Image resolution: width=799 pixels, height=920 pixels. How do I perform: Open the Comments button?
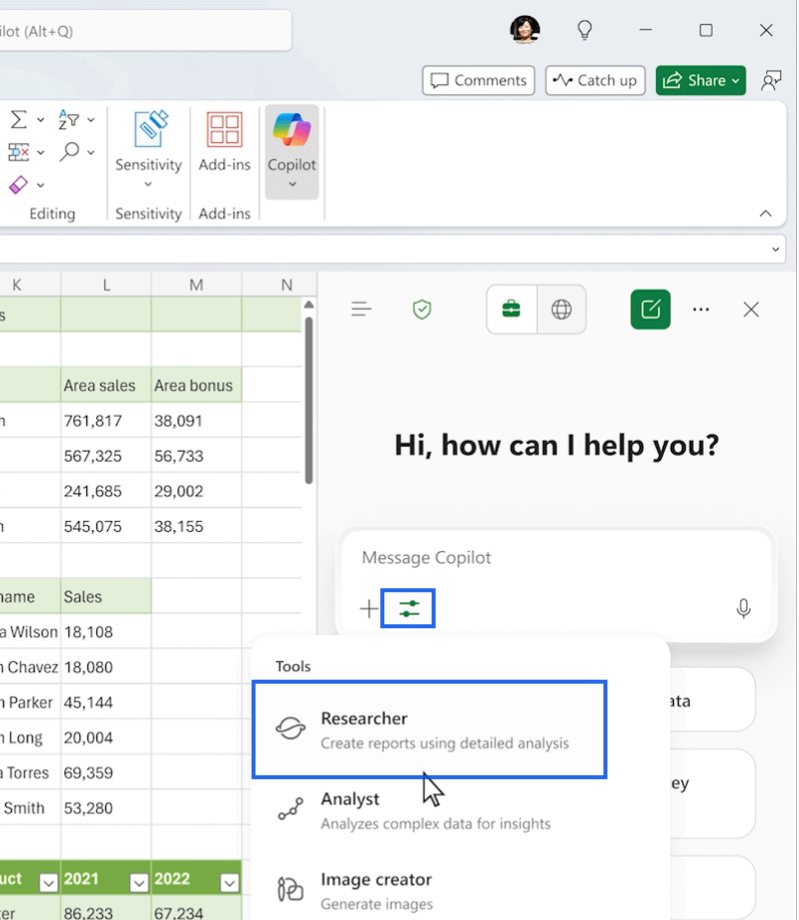pyautogui.click(x=478, y=80)
